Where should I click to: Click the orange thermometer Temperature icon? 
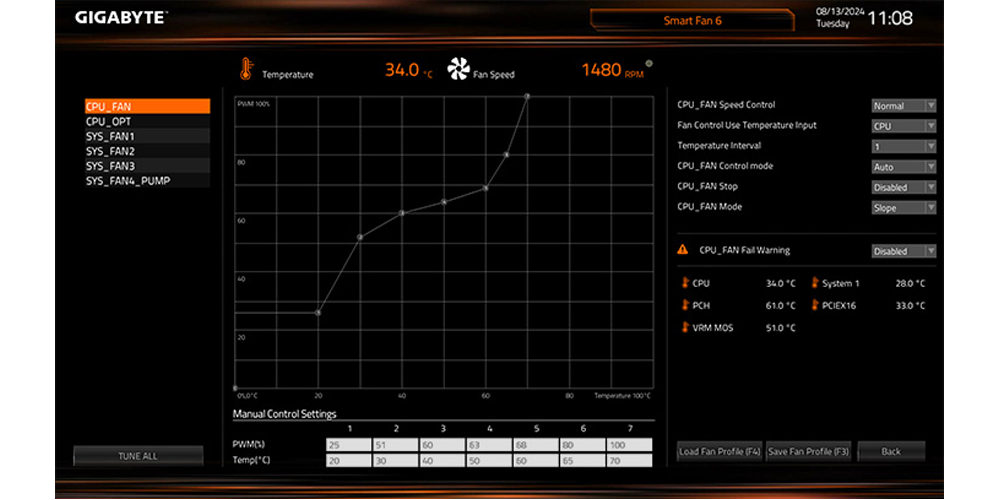tap(246, 69)
